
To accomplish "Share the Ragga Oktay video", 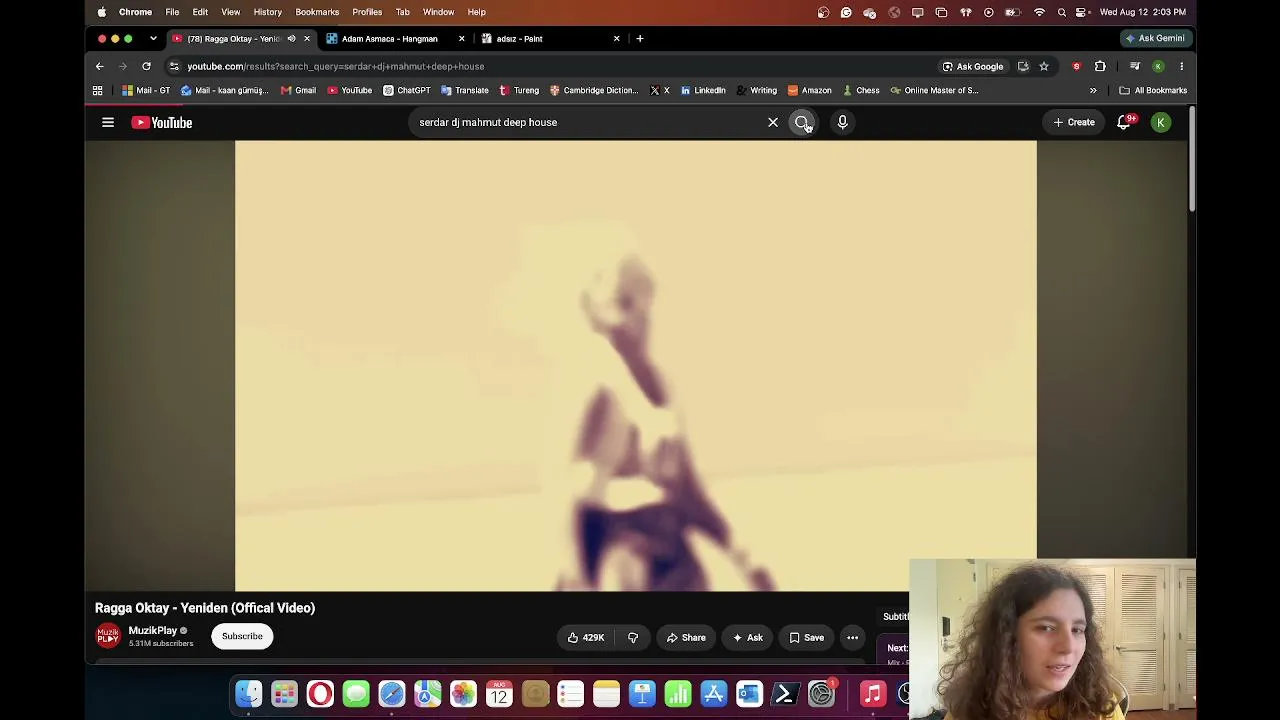I will click(686, 637).
